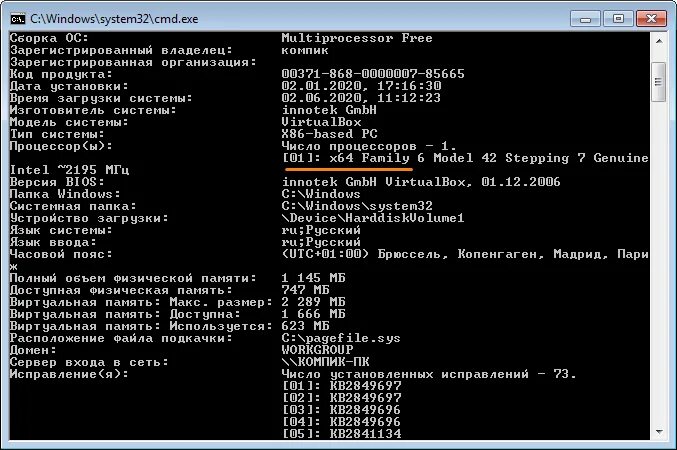The image size is (677, 450).
Task: Click the domain value WORKGROUP
Action: point(317,350)
